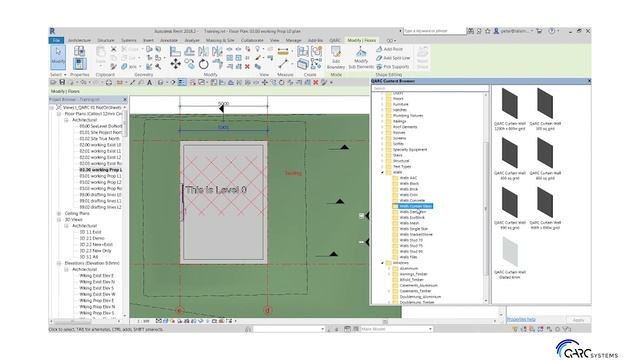Click the thin lines icon in quick access toolbar
The height and width of the screenshot is (360, 640).
click(x=182, y=82)
